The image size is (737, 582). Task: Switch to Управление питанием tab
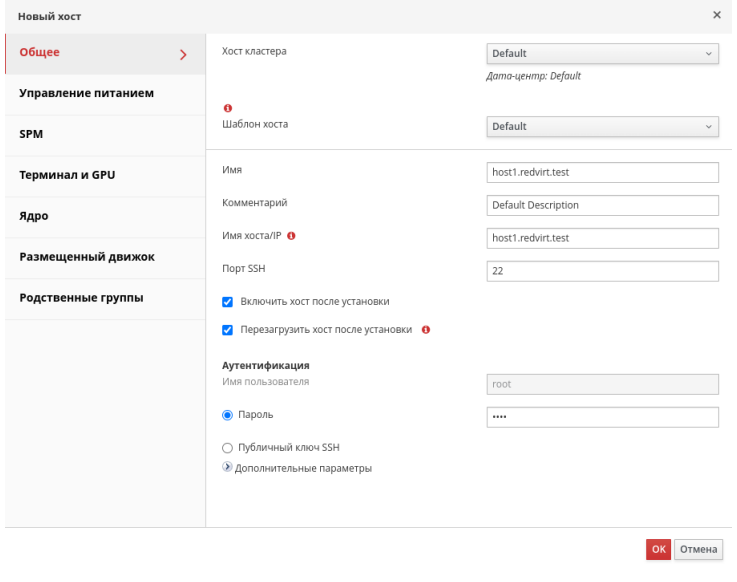(105, 94)
